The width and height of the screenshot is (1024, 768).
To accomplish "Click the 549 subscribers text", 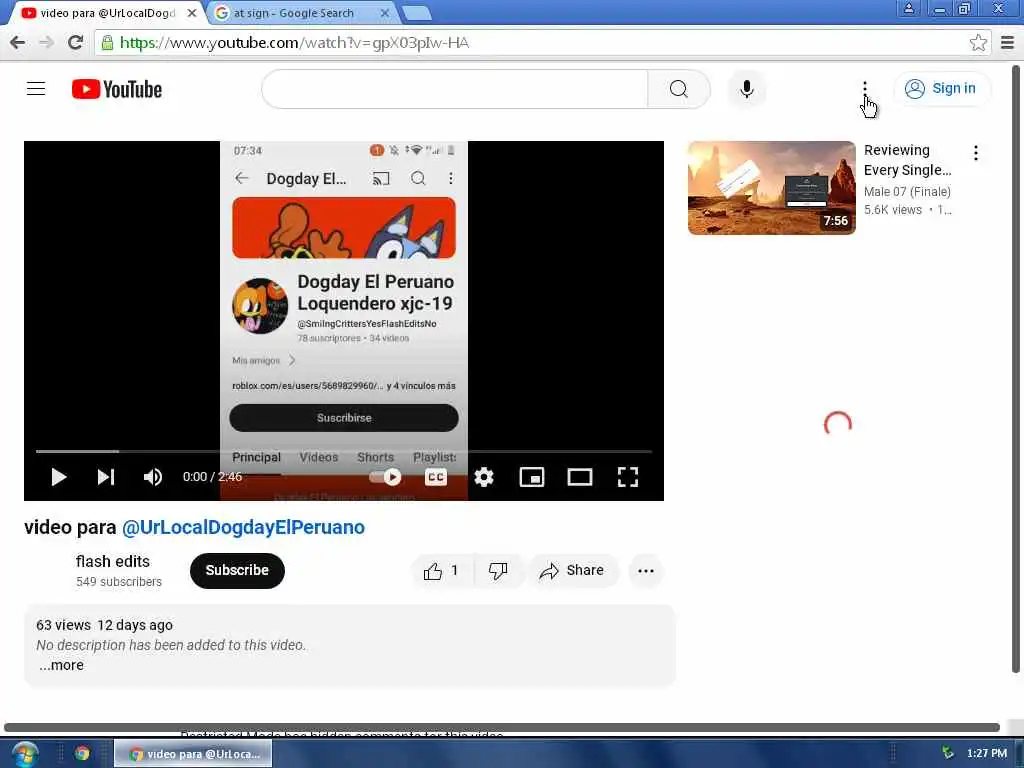I will click(x=119, y=581).
